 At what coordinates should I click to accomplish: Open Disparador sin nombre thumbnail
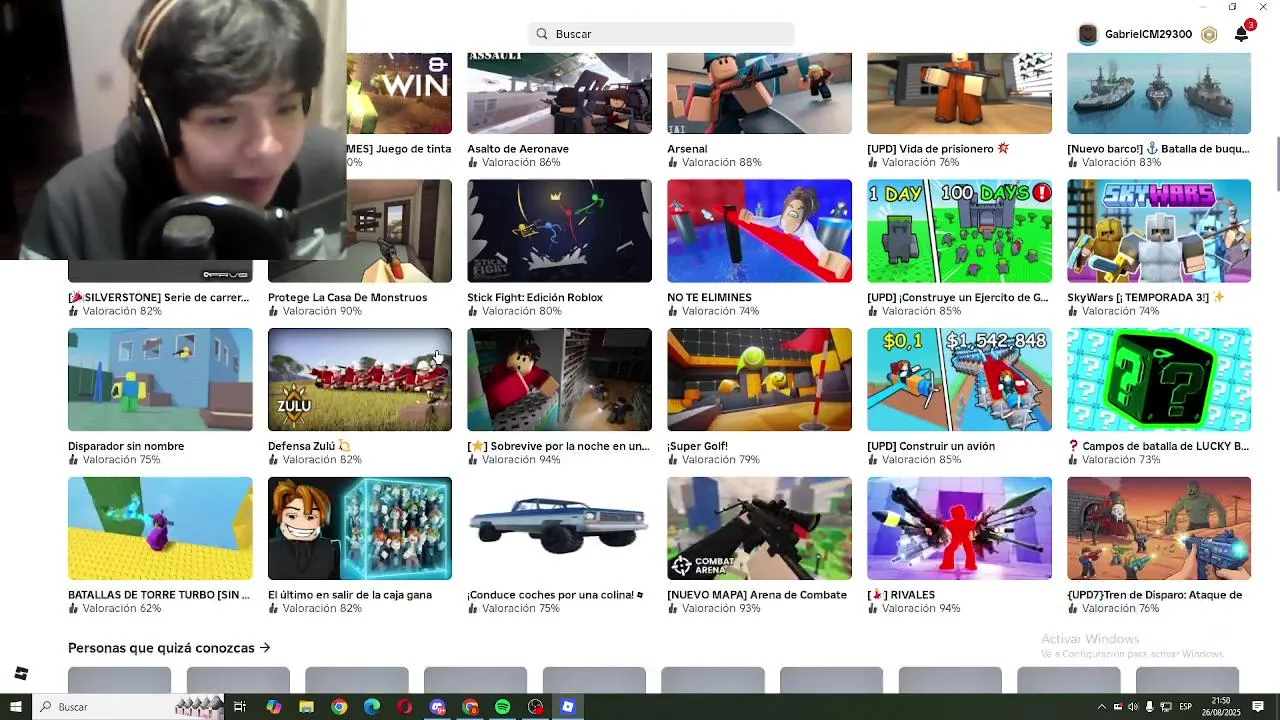pos(160,380)
